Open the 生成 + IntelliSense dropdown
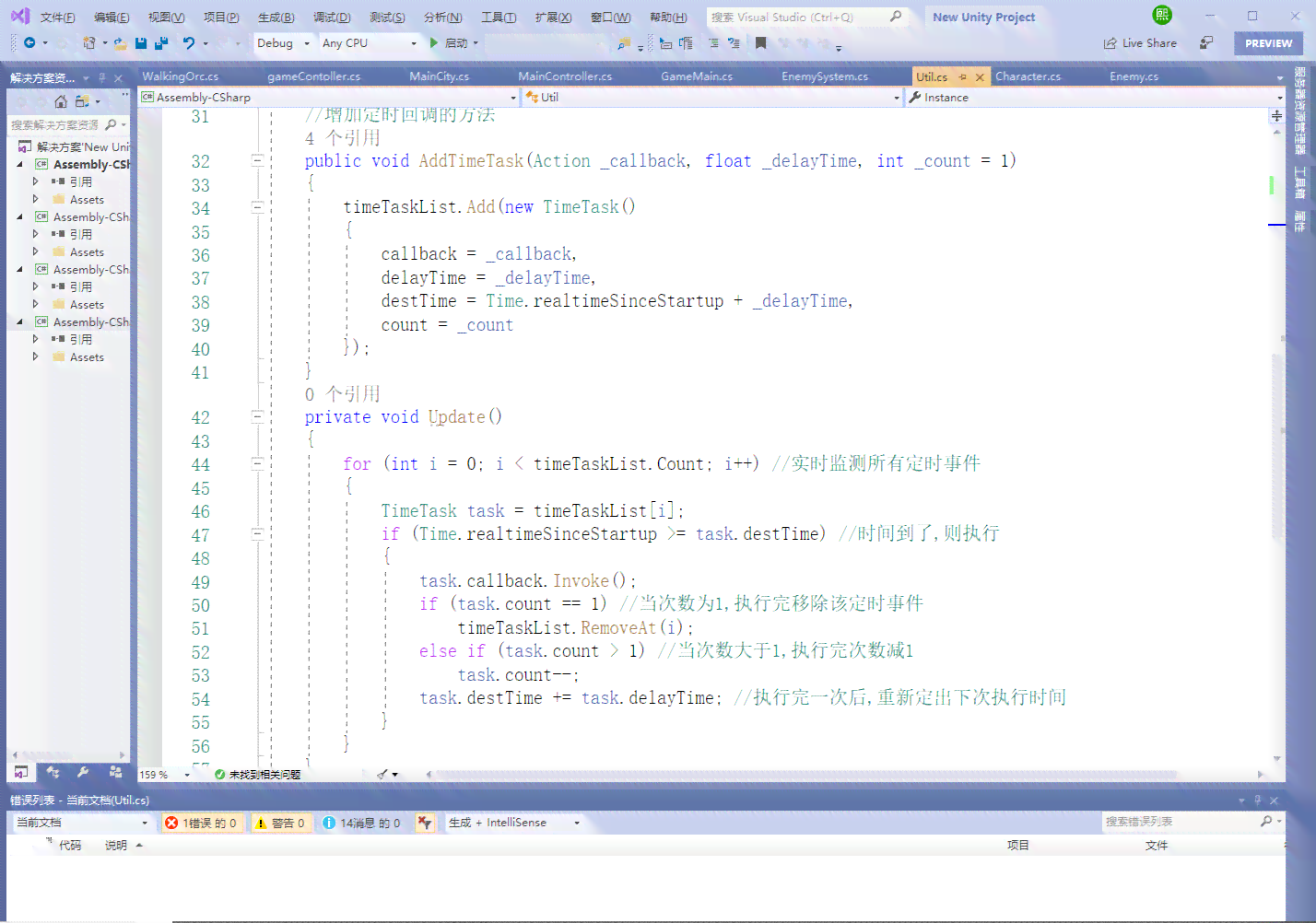 pyautogui.click(x=514, y=823)
